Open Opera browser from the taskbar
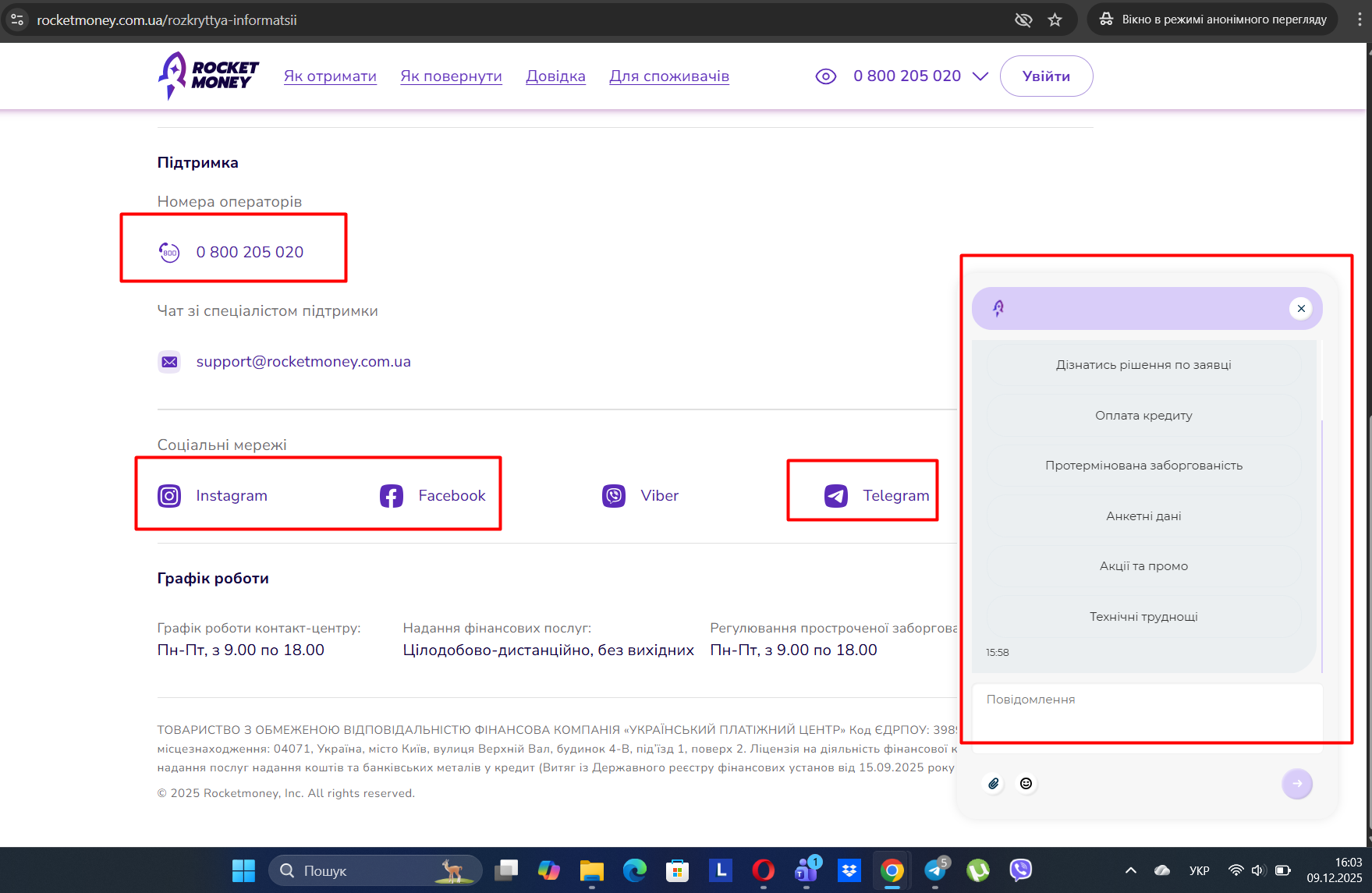Image resolution: width=1372 pixels, height=893 pixels. pos(764,870)
